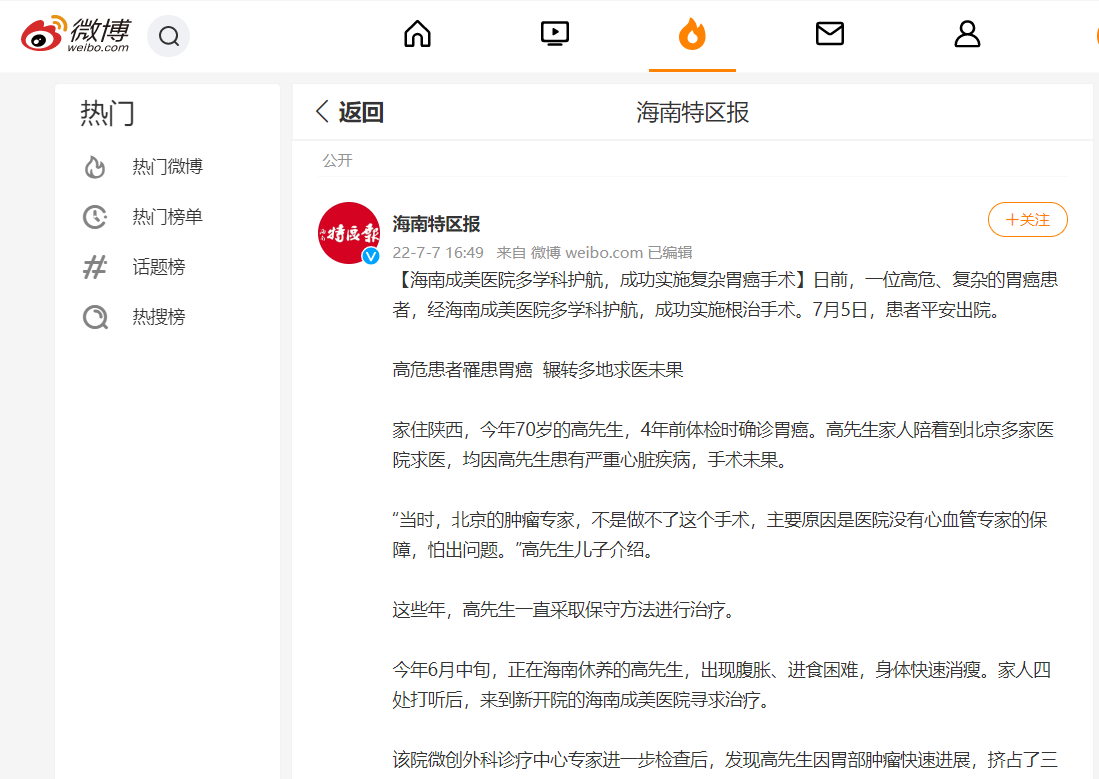Screen dimensions: 1099x779
Task: Follow account with +关注 button
Action: click(x=1028, y=219)
